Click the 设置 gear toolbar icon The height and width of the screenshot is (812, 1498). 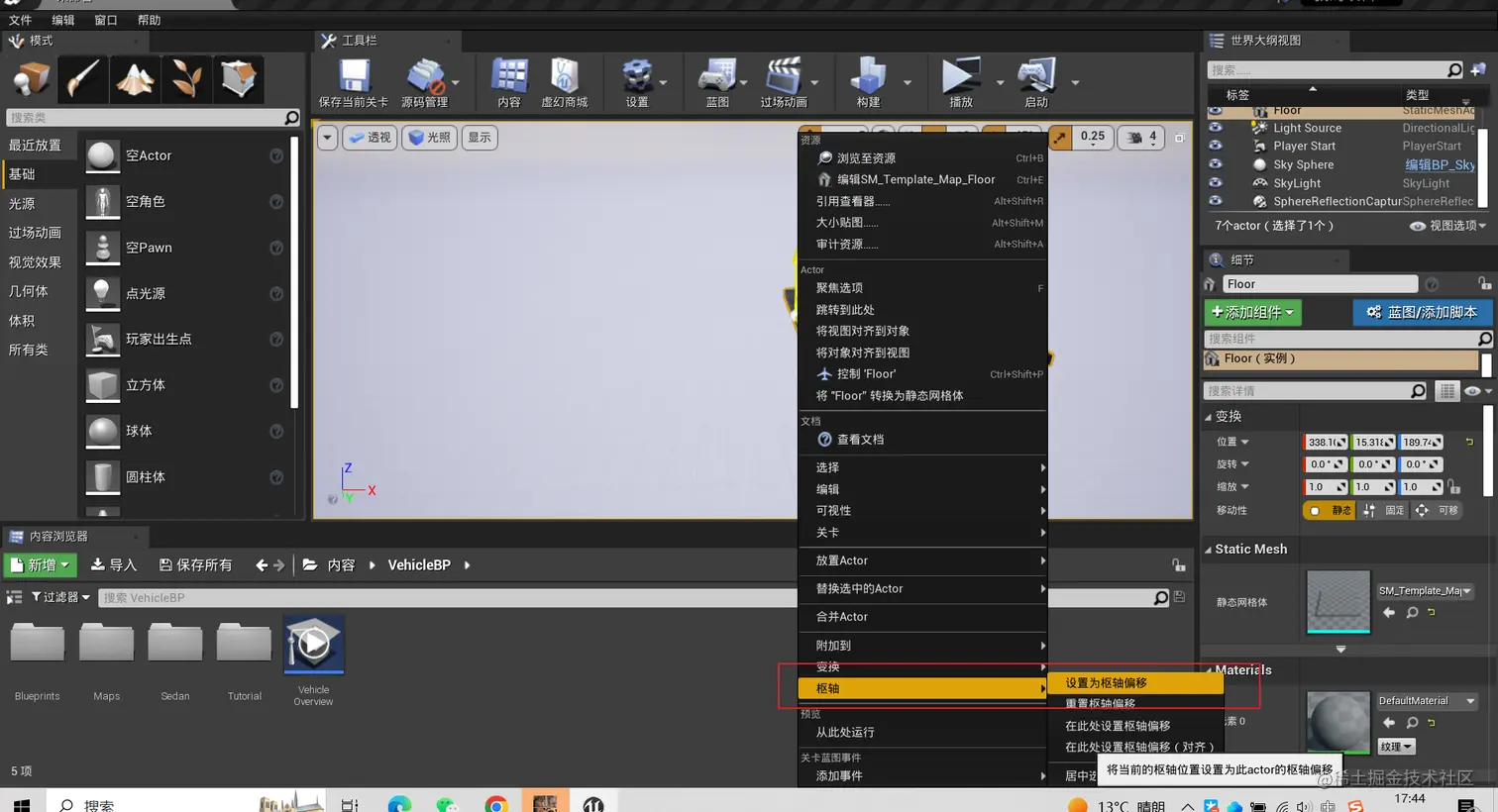coord(637,76)
